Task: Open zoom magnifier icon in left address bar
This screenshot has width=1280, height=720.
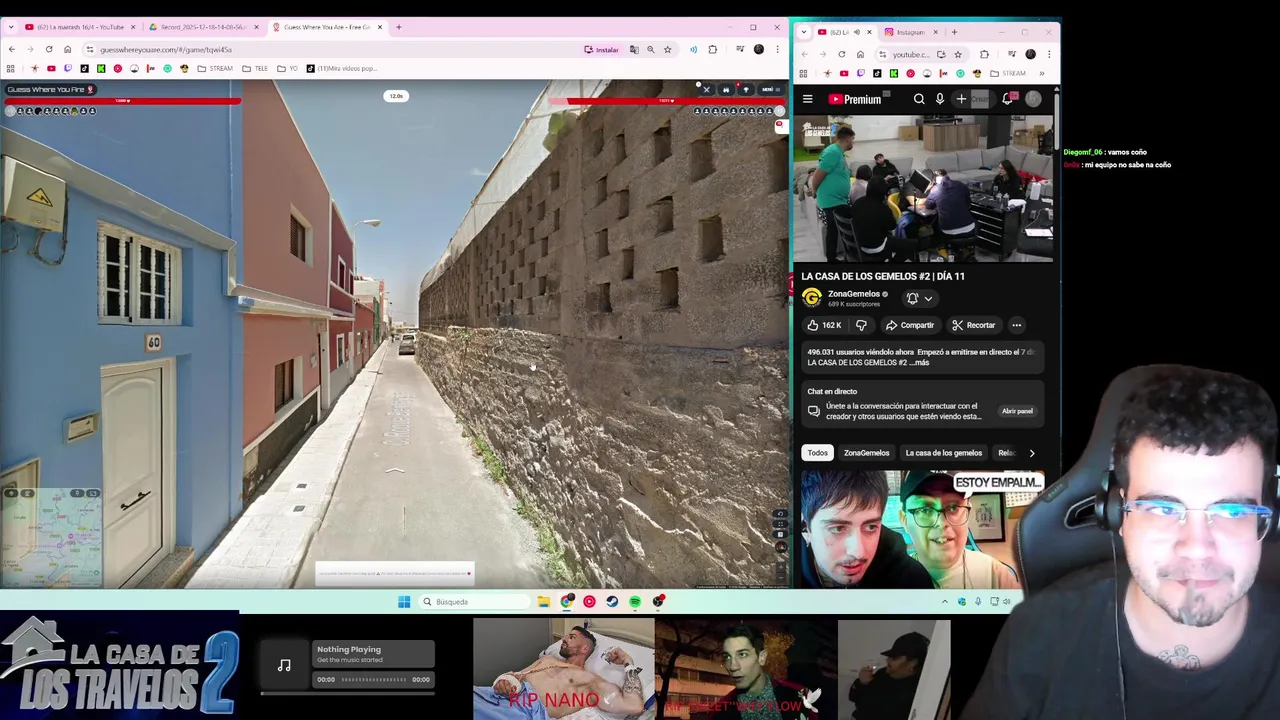Action: pyautogui.click(x=651, y=49)
